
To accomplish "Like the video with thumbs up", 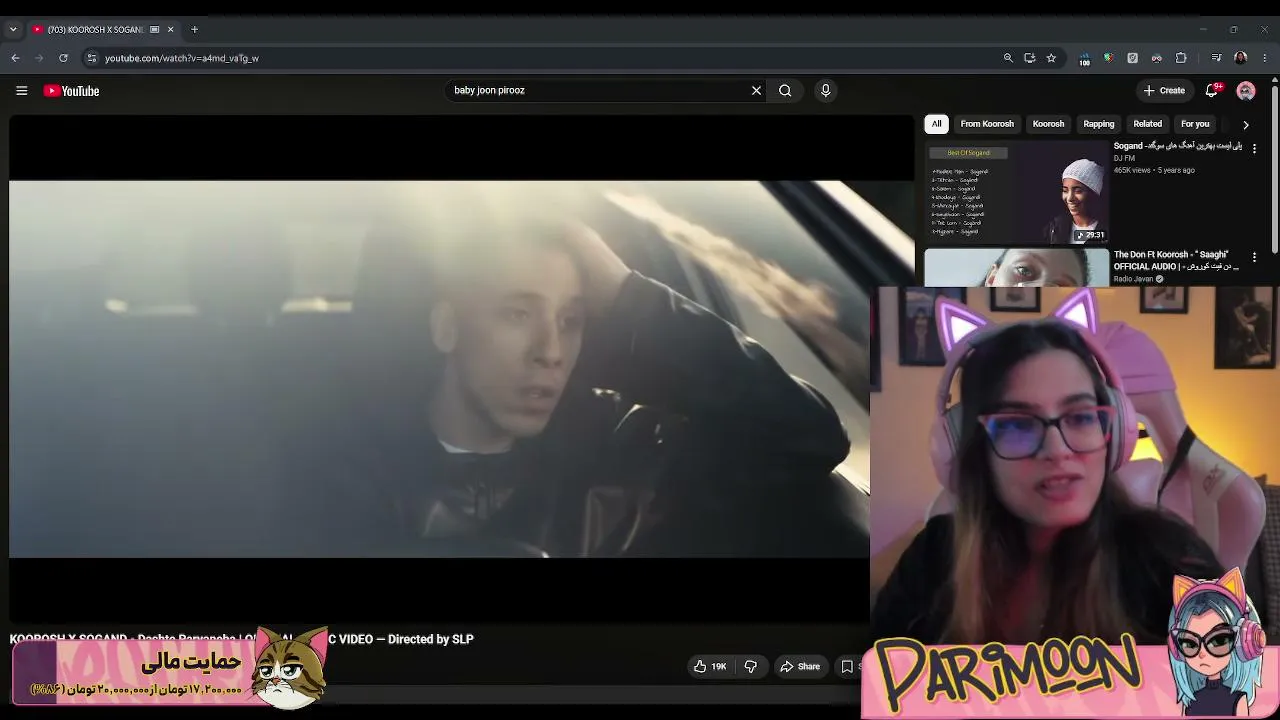I will pos(711,667).
